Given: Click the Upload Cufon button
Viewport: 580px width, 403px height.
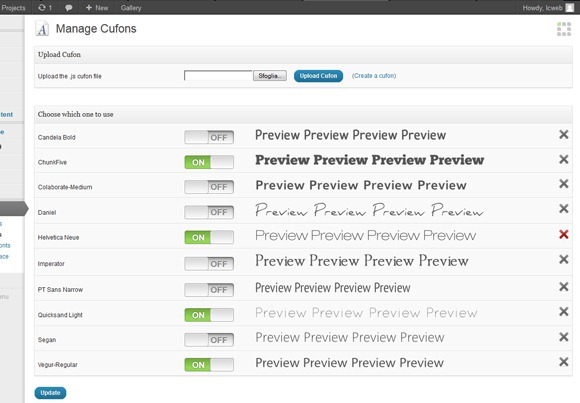Looking at the screenshot, I should (x=318, y=76).
